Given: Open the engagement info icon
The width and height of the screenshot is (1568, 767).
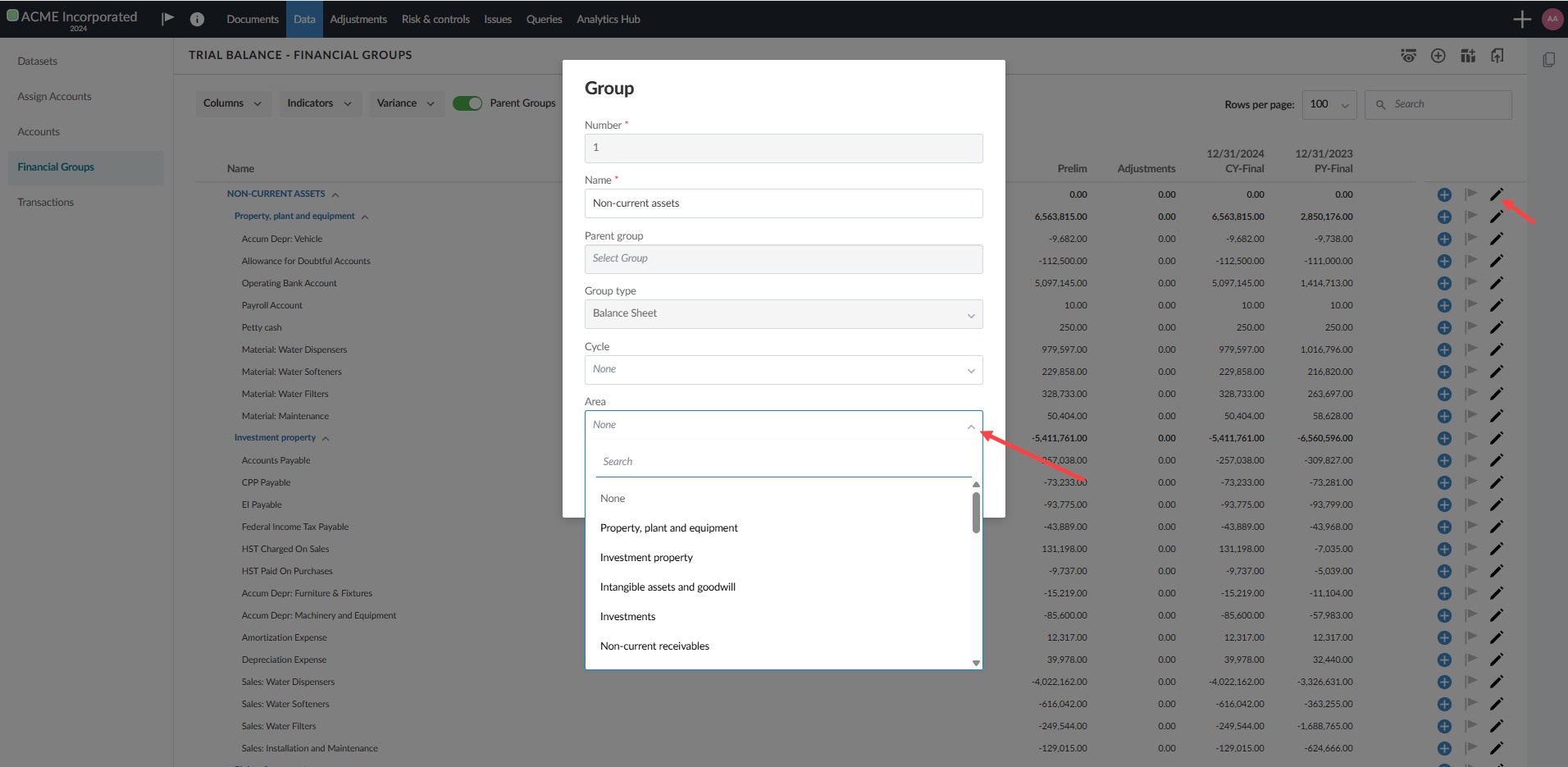Looking at the screenshot, I should 197,19.
